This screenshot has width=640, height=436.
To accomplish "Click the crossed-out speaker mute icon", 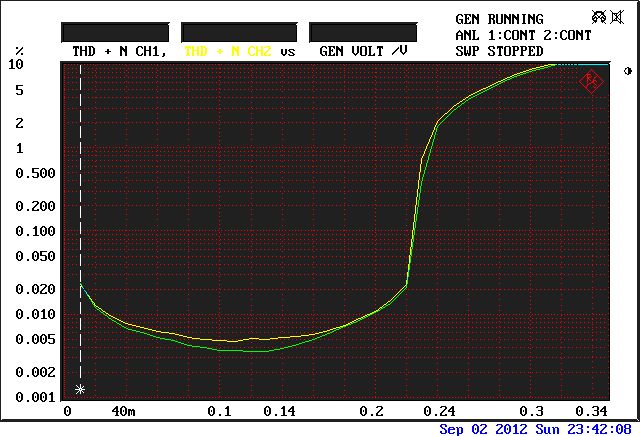I will [617, 17].
